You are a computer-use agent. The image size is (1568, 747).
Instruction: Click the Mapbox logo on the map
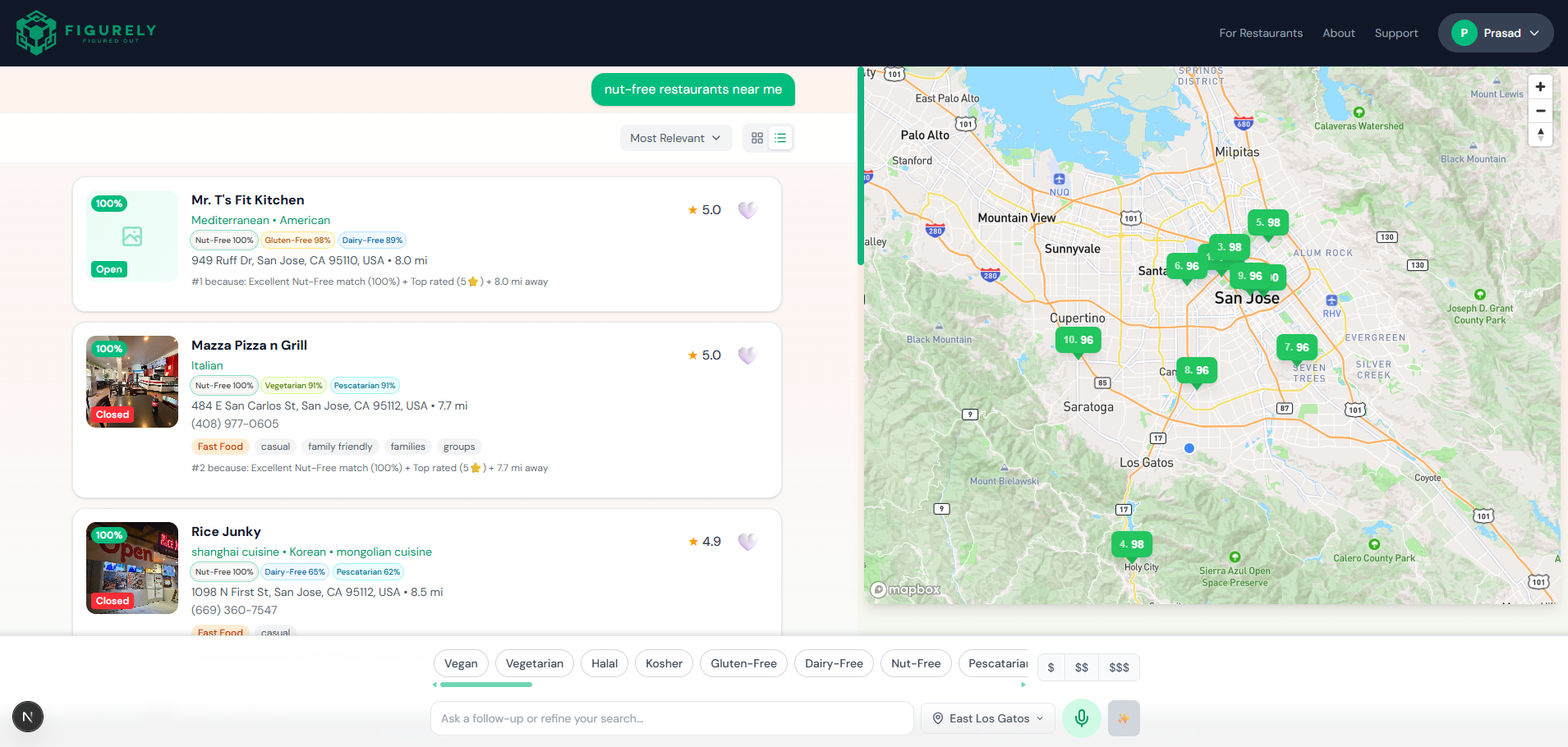[907, 589]
